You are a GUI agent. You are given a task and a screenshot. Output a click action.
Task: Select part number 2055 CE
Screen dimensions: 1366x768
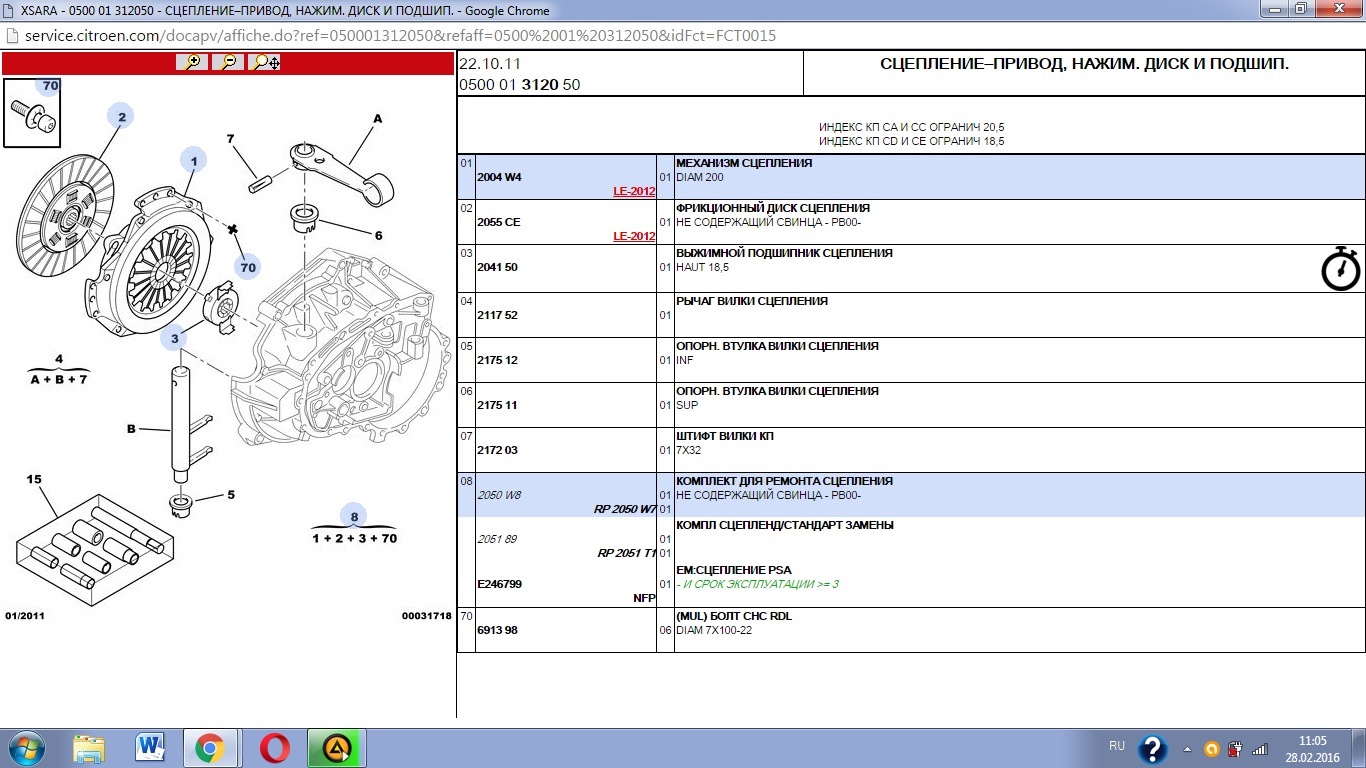tap(499, 222)
